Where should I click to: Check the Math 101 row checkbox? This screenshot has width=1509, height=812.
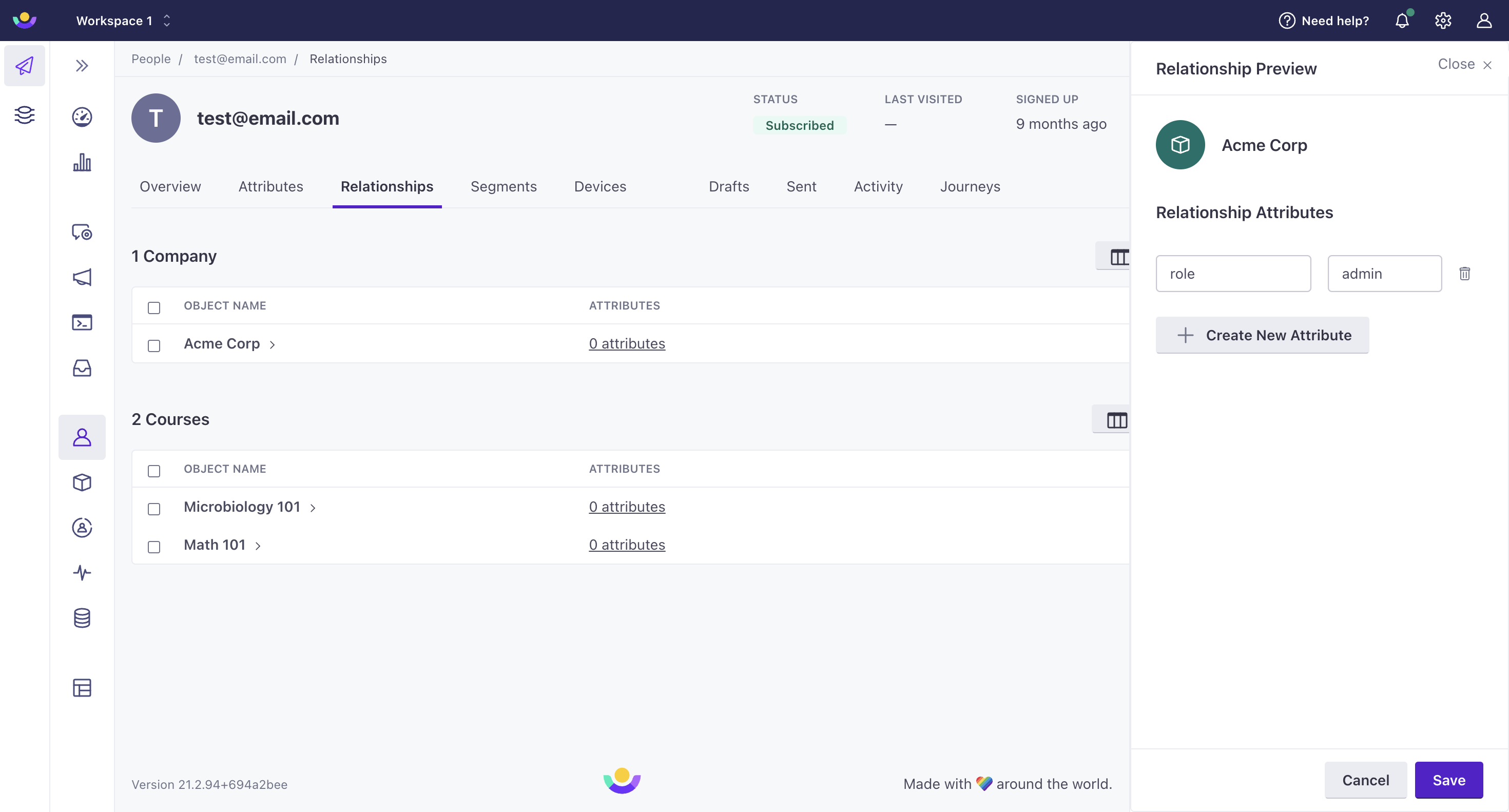(154, 547)
